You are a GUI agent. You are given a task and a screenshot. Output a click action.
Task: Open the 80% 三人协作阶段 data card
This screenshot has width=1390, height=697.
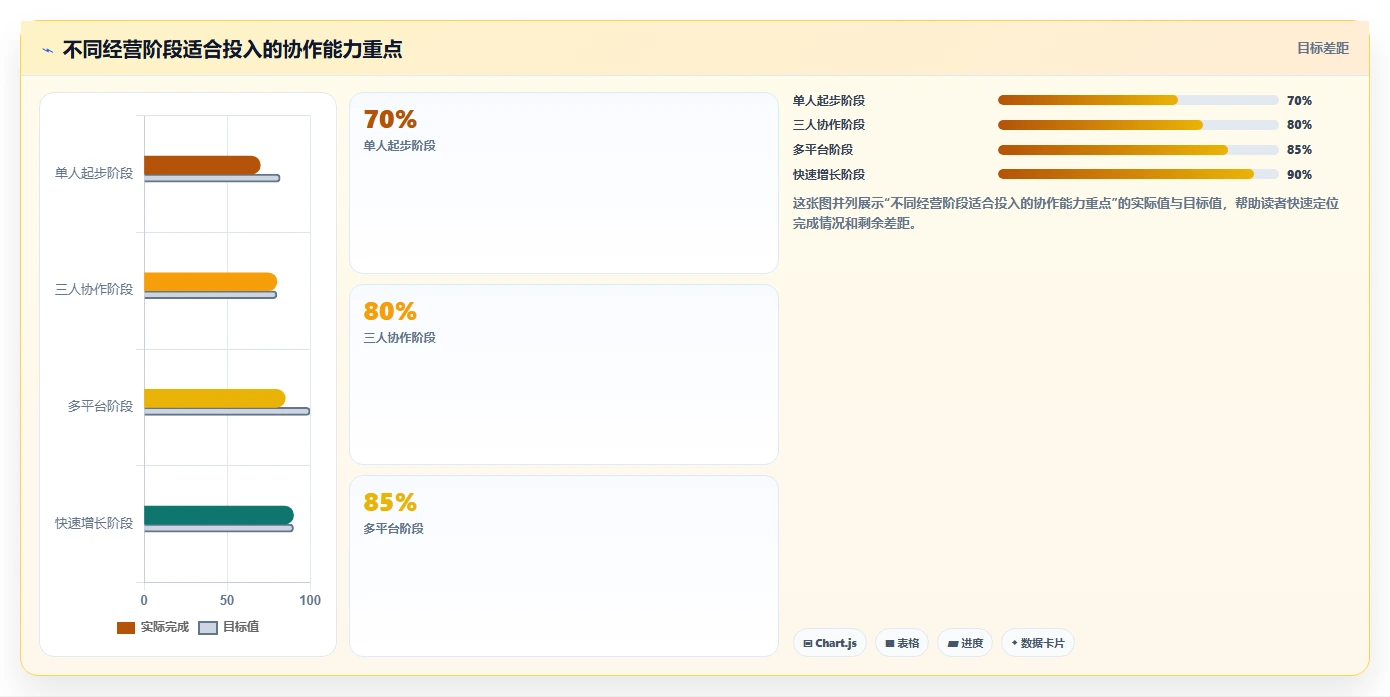[x=564, y=375]
